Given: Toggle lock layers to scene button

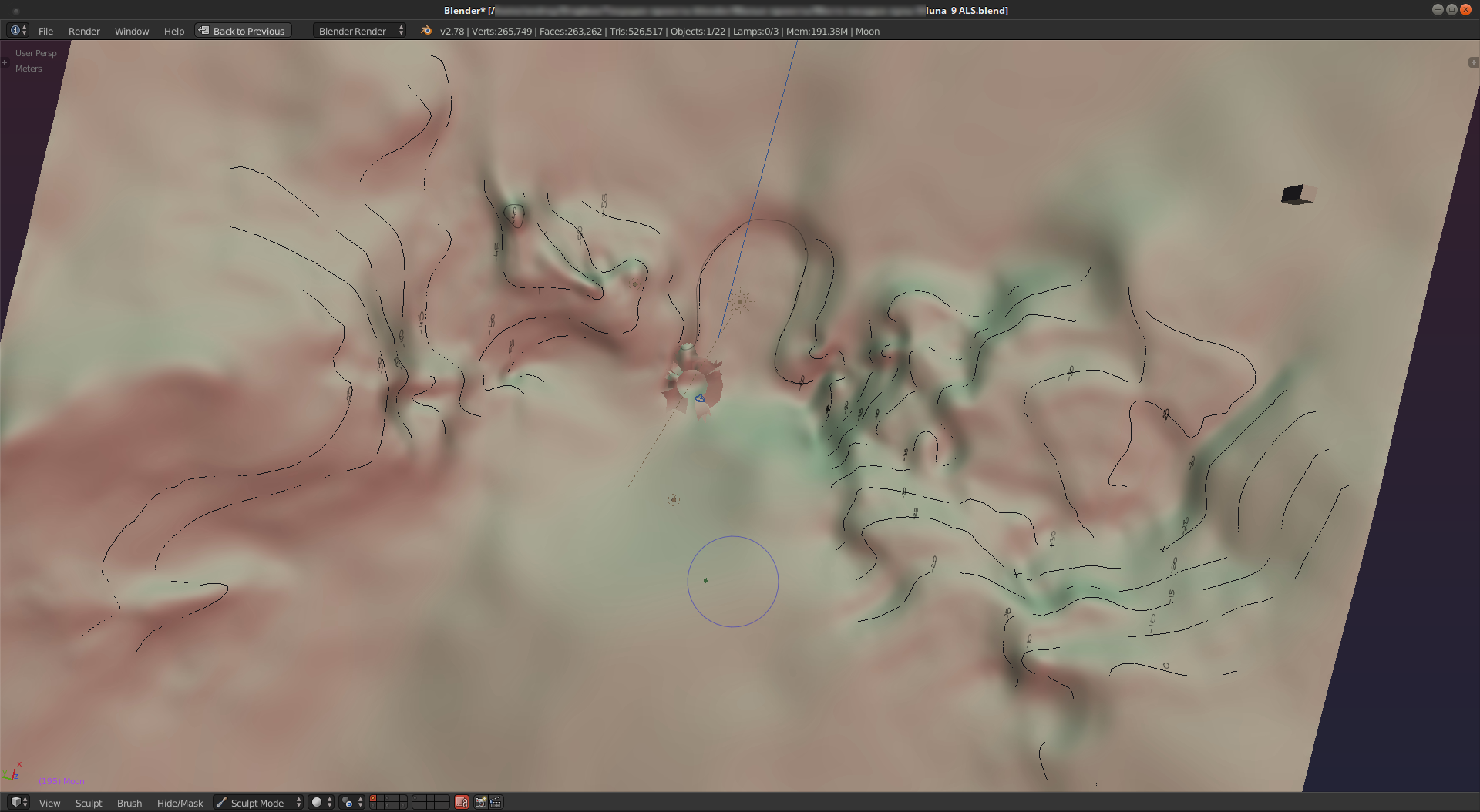Looking at the screenshot, I should point(462,803).
